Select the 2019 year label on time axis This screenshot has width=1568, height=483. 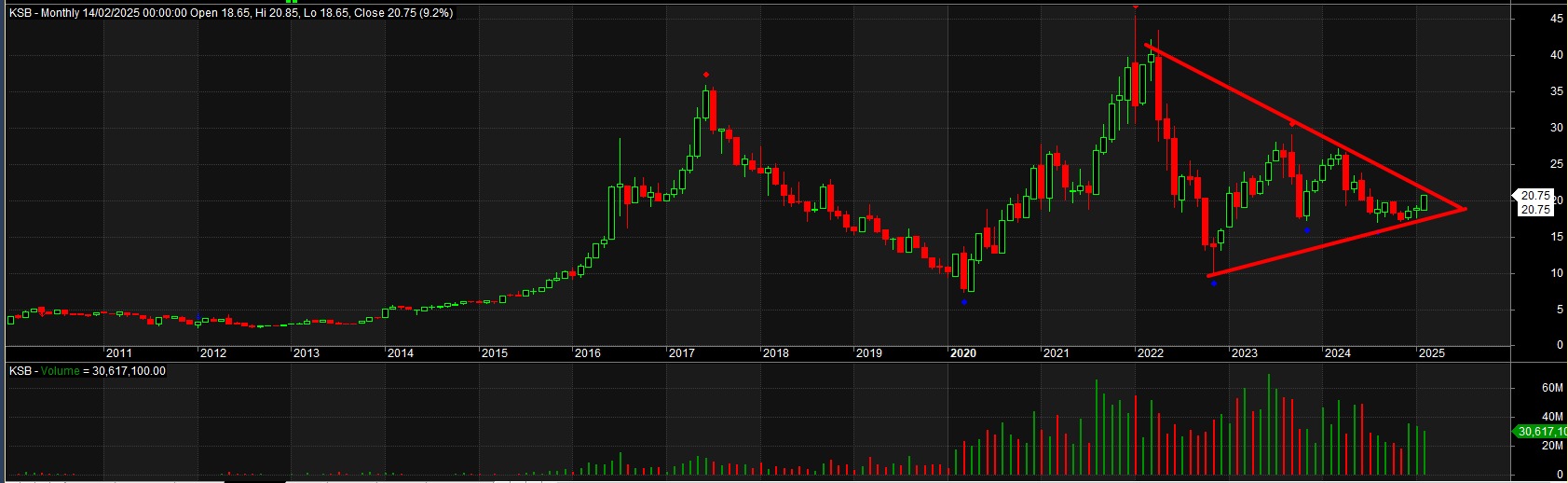tap(868, 353)
